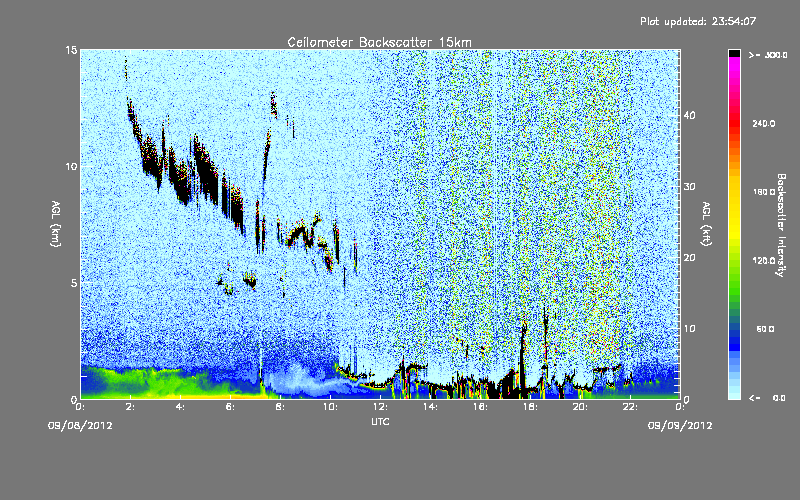The image size is (800, 500).
Task: Click the '14:' hour tick label
Action: point(430,407)
